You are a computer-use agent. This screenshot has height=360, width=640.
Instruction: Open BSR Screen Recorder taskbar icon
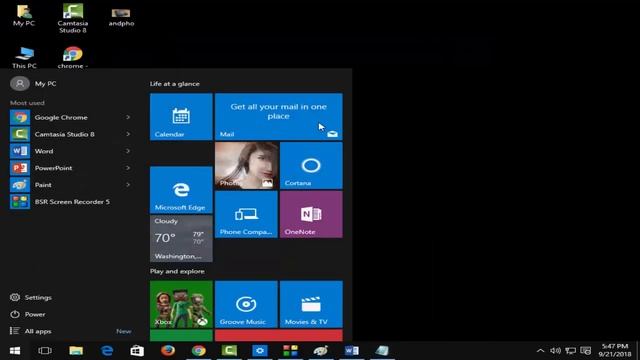(290, 351)
